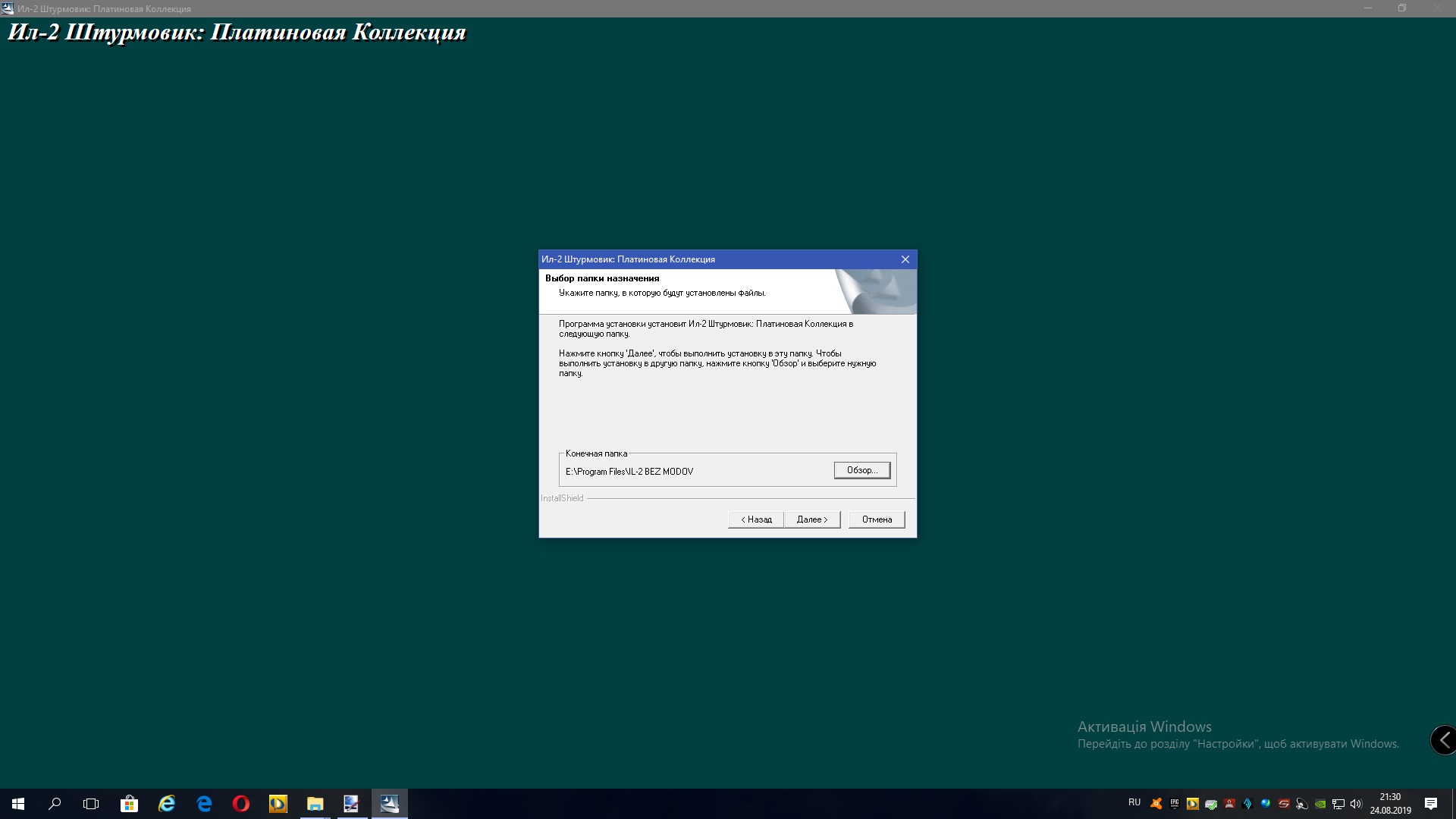Go back with the < Назад button
The height and width of the screenshot is (819, 1456).
pyautogui.click(x=755, y=519)
